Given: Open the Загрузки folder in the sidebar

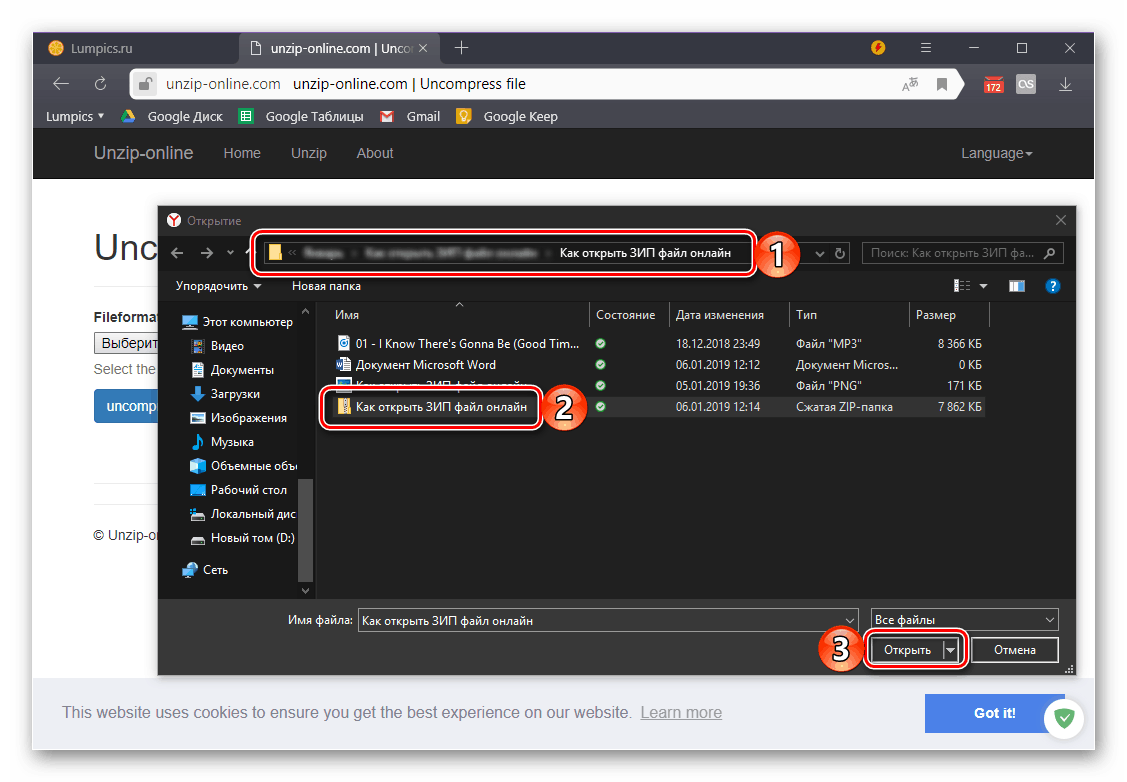Looking at the screenshot, I should (x=225, y=394).
